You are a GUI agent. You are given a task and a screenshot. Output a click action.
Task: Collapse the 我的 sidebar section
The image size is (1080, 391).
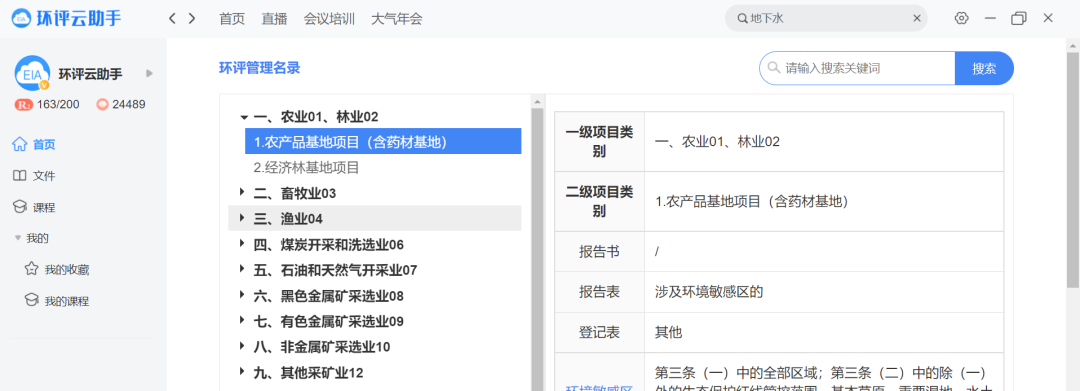click(18, 238)
